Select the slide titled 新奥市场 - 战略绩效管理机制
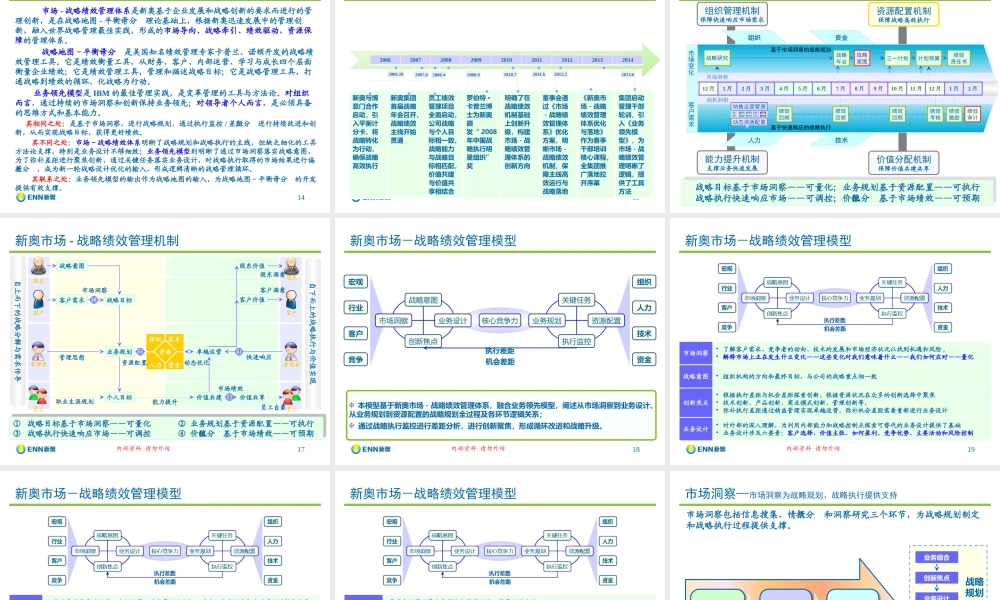Viewport: 1000px width, 600px height. (165, 340)
